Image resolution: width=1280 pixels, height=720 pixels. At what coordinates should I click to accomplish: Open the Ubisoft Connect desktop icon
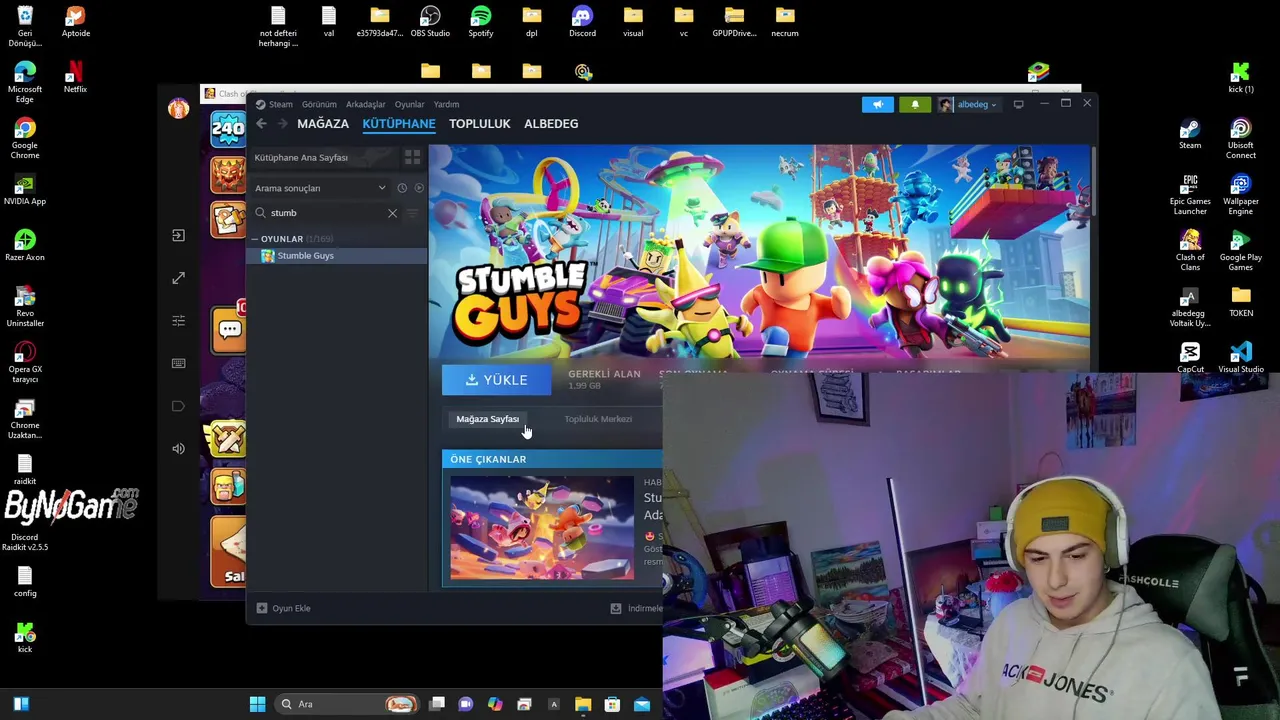point(1241,139)
